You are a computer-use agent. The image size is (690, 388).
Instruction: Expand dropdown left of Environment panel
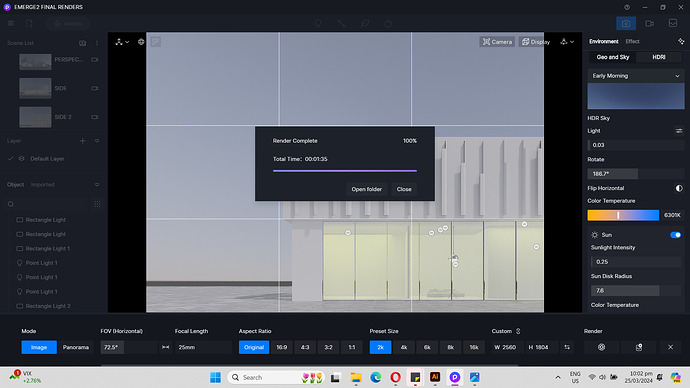click(x=567, y=42)
